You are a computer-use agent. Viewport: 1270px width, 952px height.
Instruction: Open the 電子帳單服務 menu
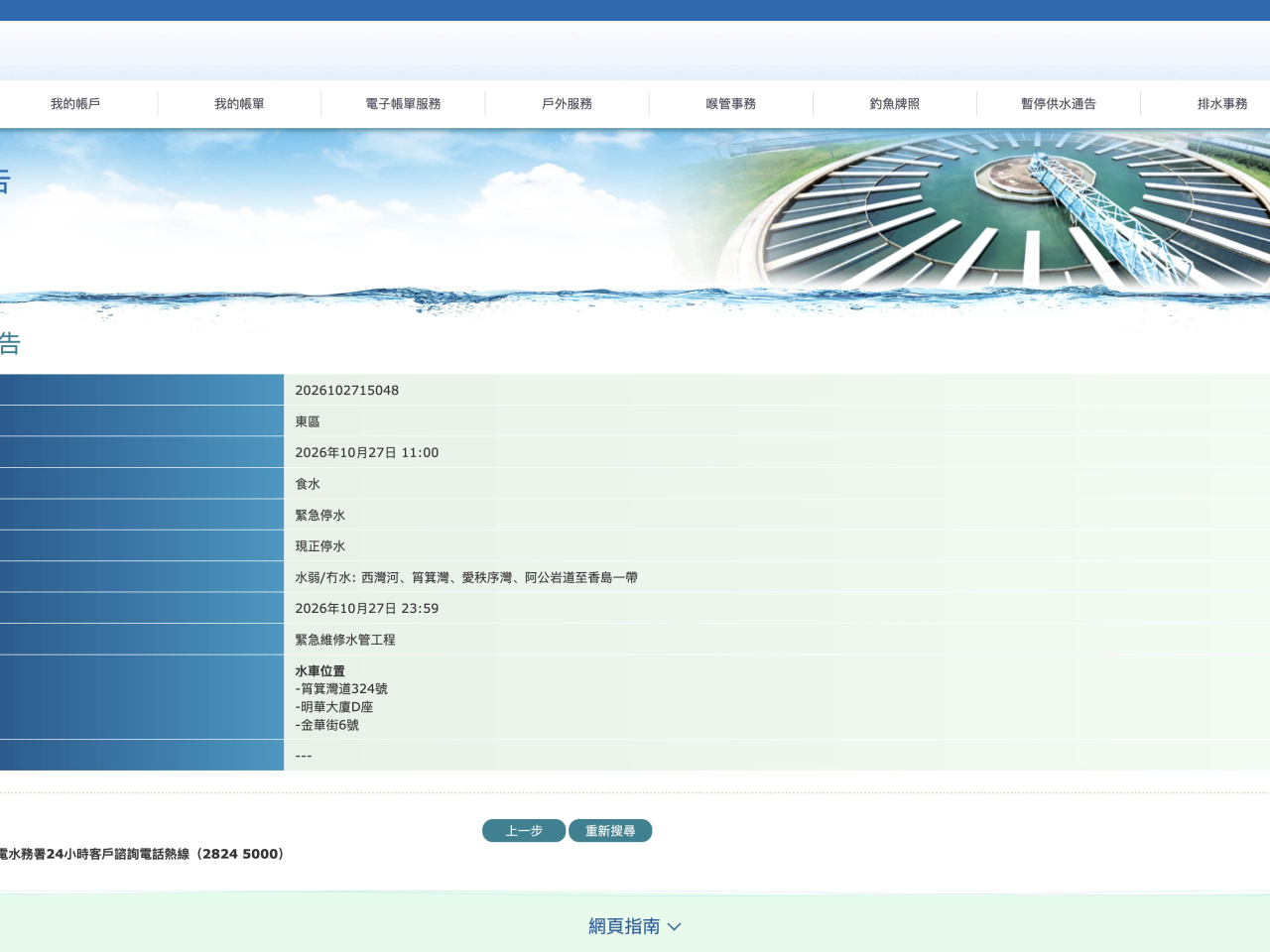(x=403, y=104)
